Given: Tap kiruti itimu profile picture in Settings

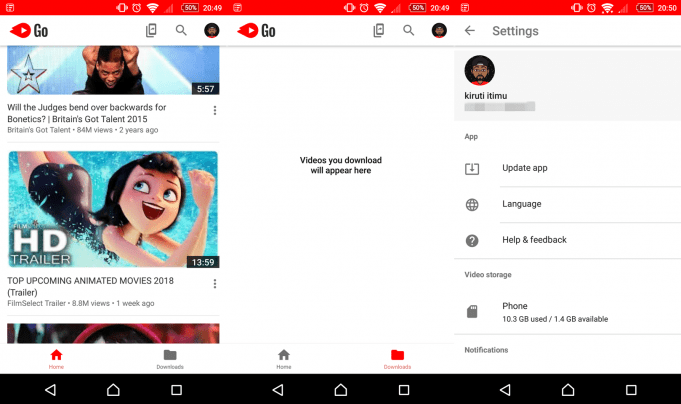Looking at the screenshot, I should [479, 70].
